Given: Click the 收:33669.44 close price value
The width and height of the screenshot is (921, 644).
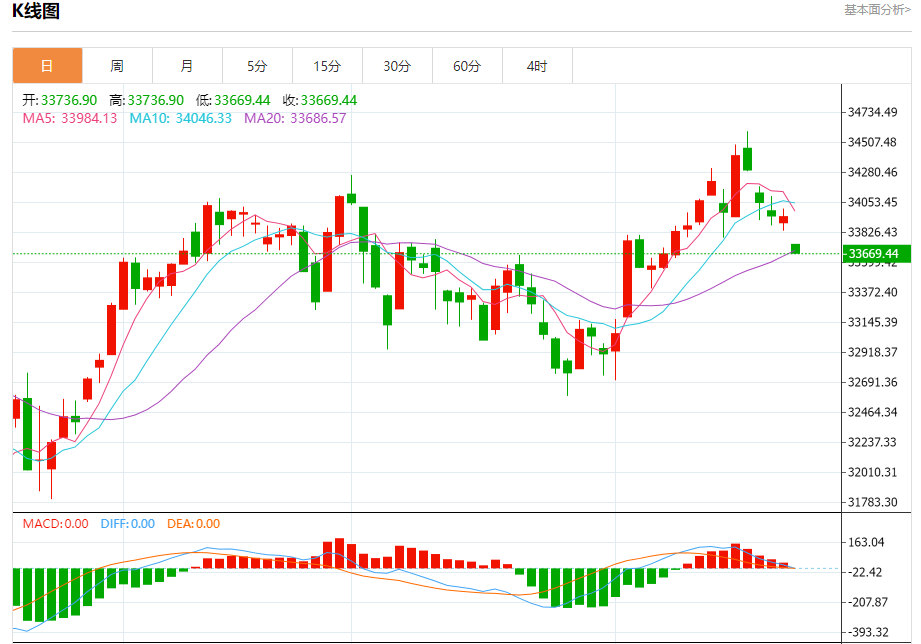Looking at the screenshot, I should 320,100.
